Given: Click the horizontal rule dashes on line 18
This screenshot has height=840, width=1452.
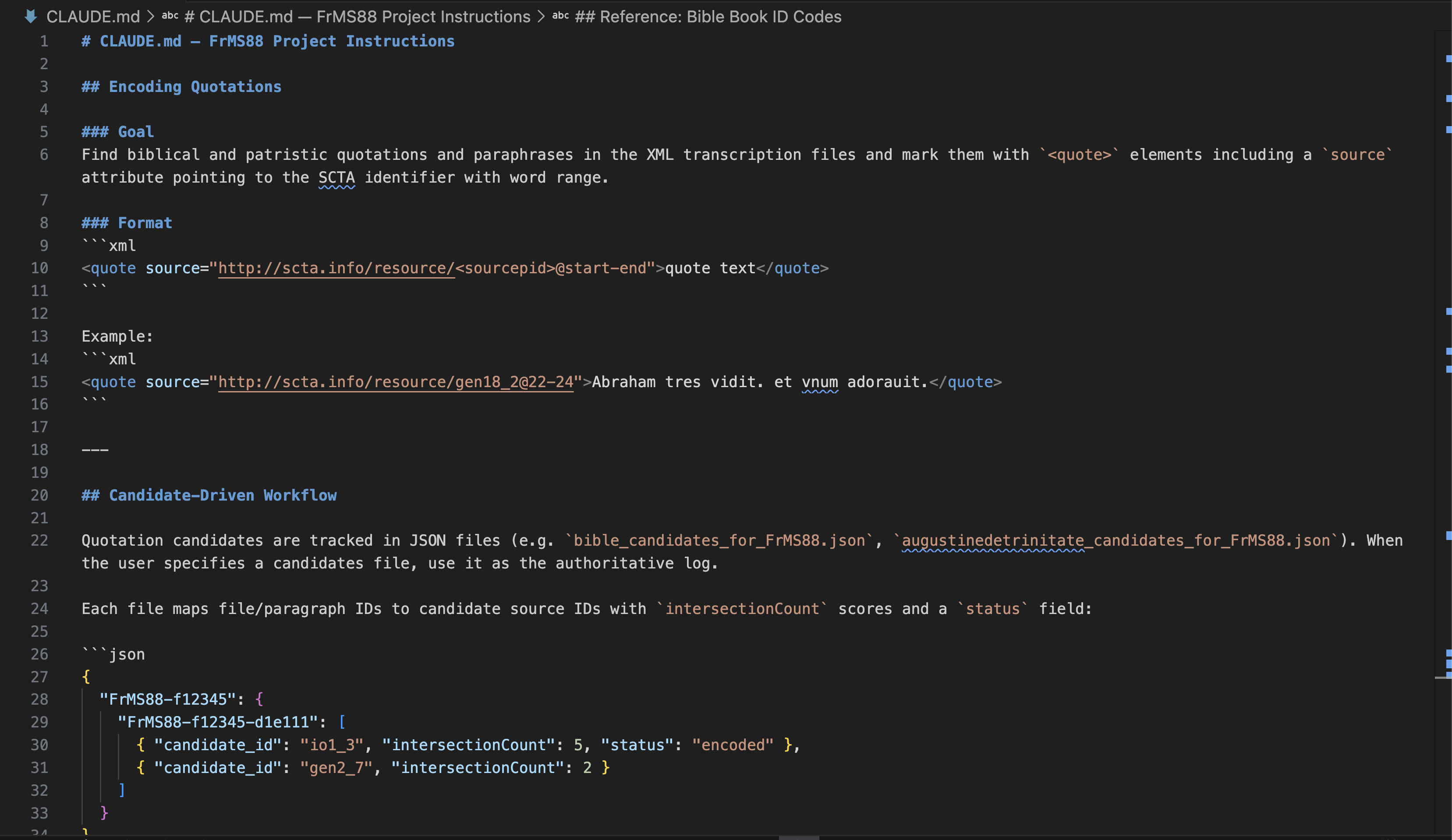Looking at the screenshot, I should (x=95, y=450).
